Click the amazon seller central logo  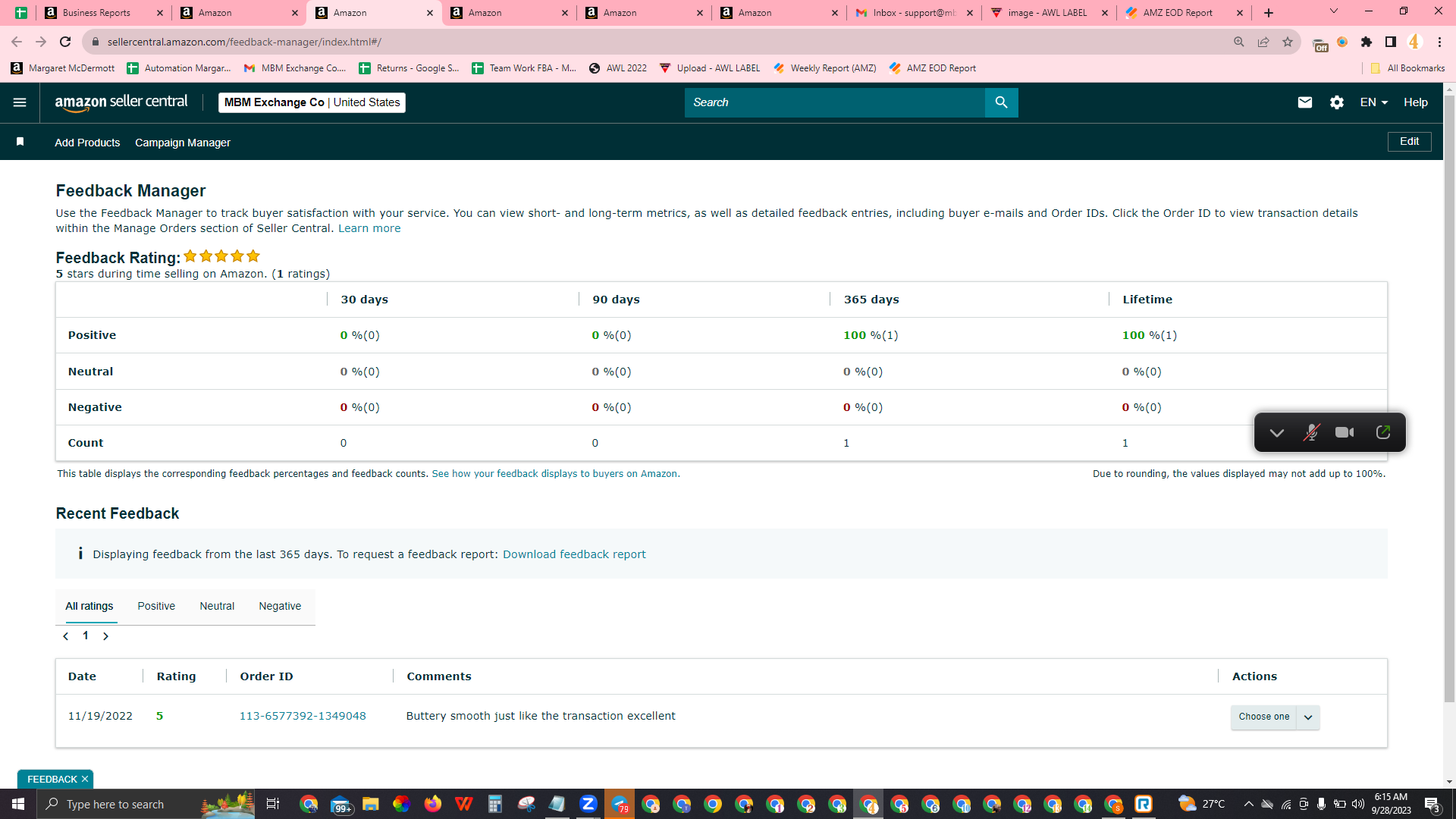(x=121, y=102)
